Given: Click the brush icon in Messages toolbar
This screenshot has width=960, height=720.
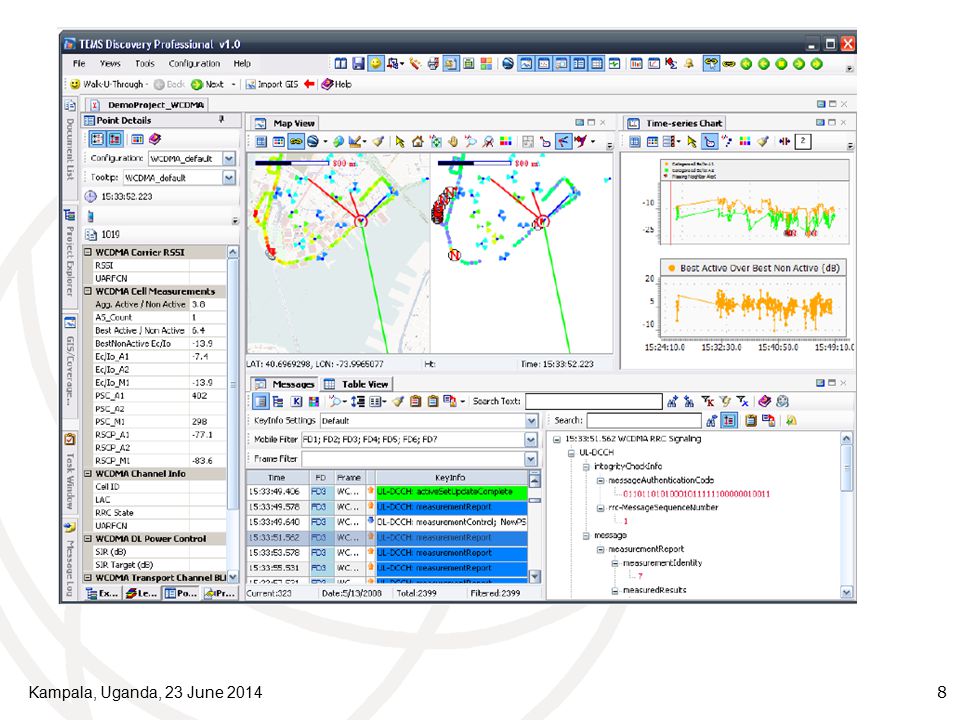Looking at the screenshot, I should click(398, 402).
